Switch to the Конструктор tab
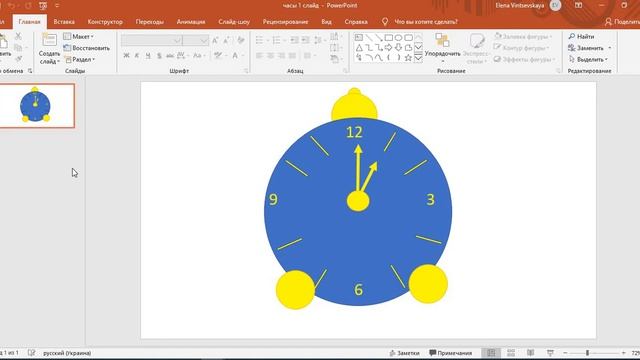This screenshot has width=640, height=360. 105,22
